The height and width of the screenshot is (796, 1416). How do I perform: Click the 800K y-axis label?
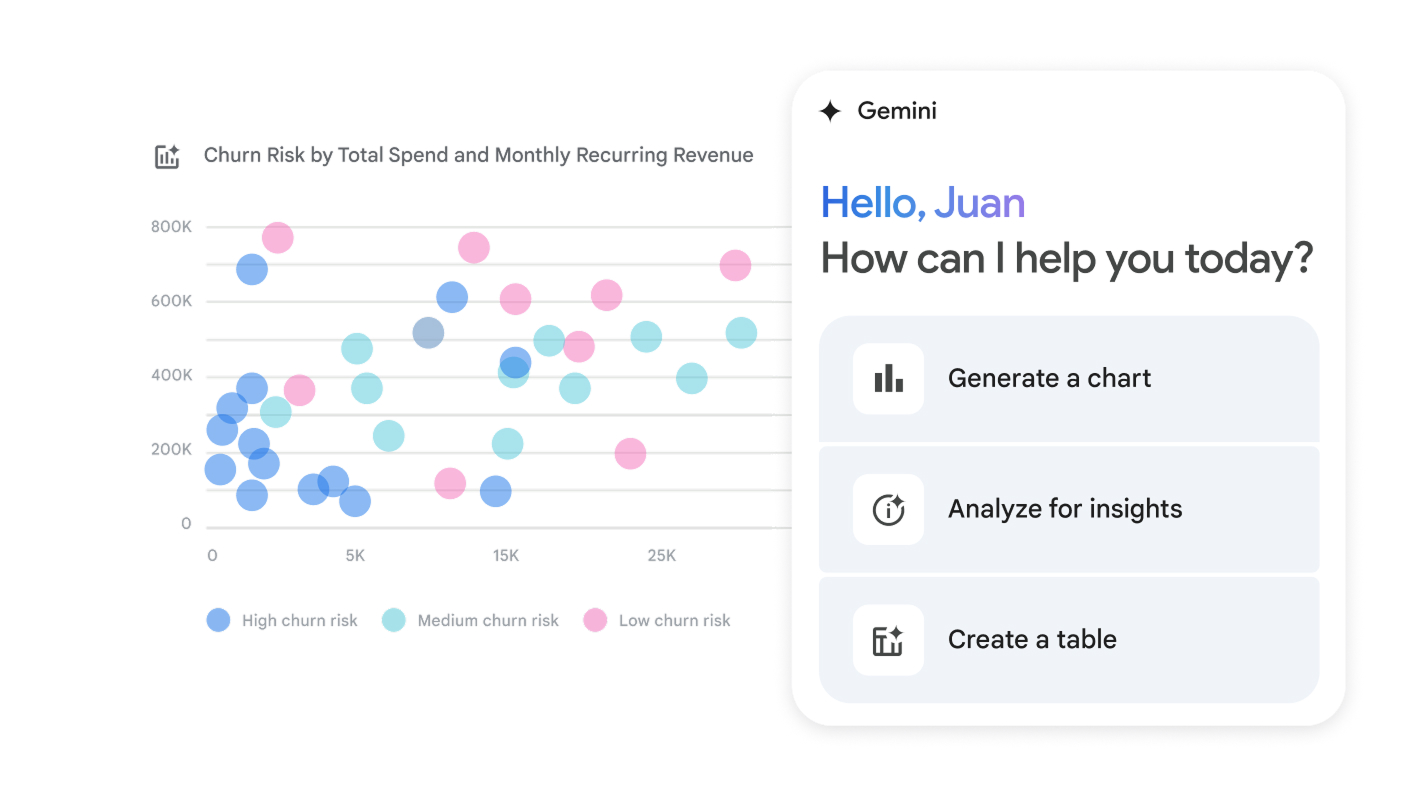coord(172,227)
